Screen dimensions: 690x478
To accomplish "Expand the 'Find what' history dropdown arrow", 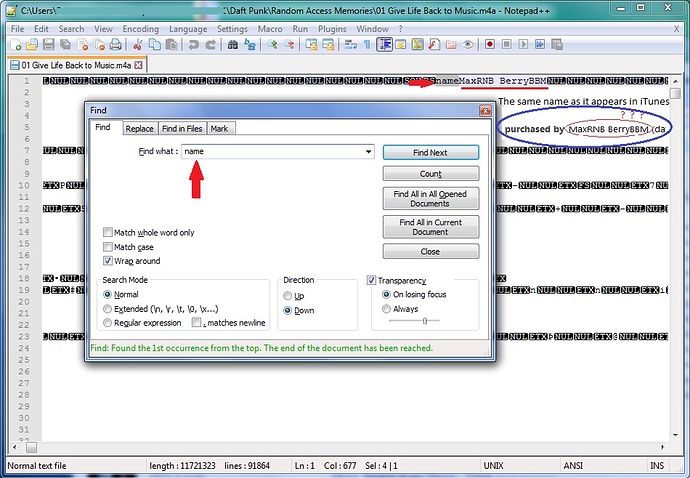I will (x=368, y=151).
